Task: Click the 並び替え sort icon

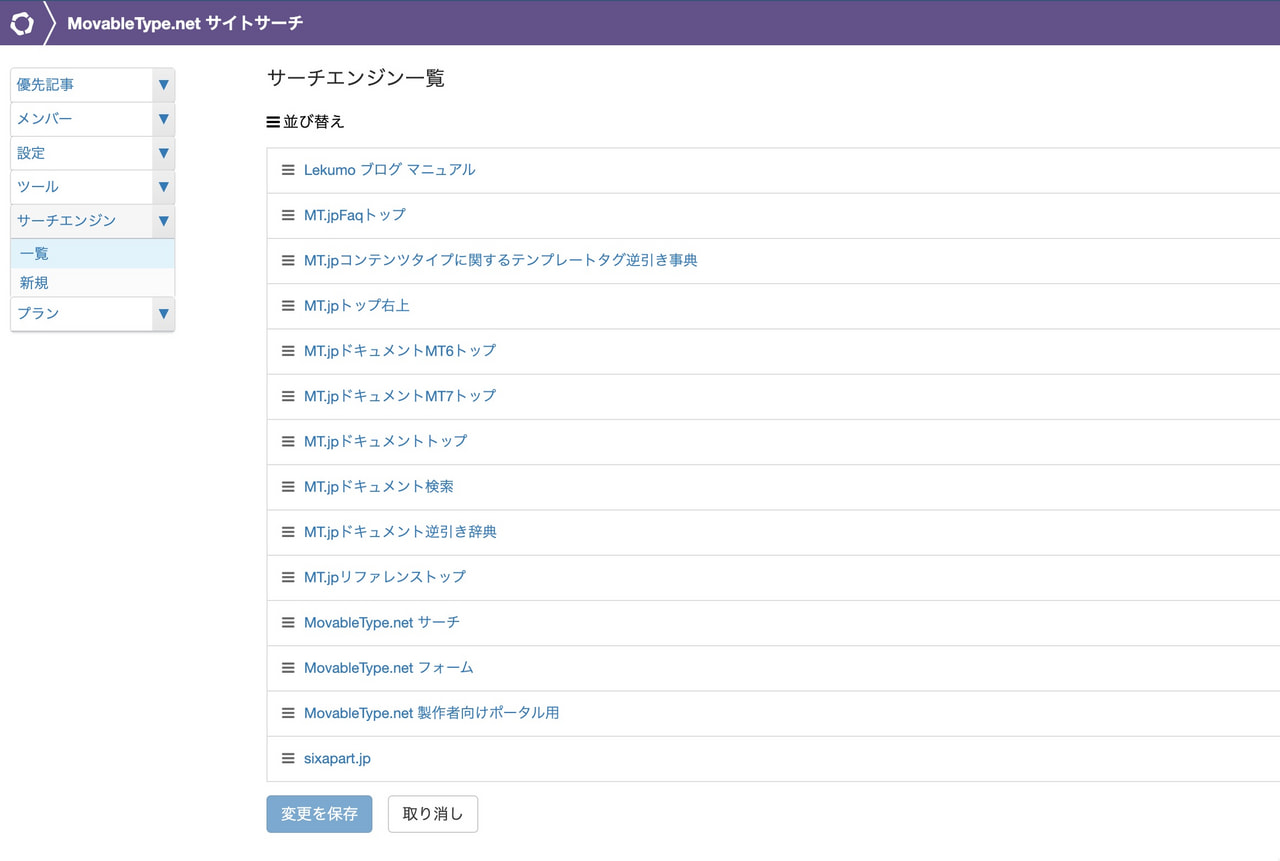Action: click(x=271, y=121)
